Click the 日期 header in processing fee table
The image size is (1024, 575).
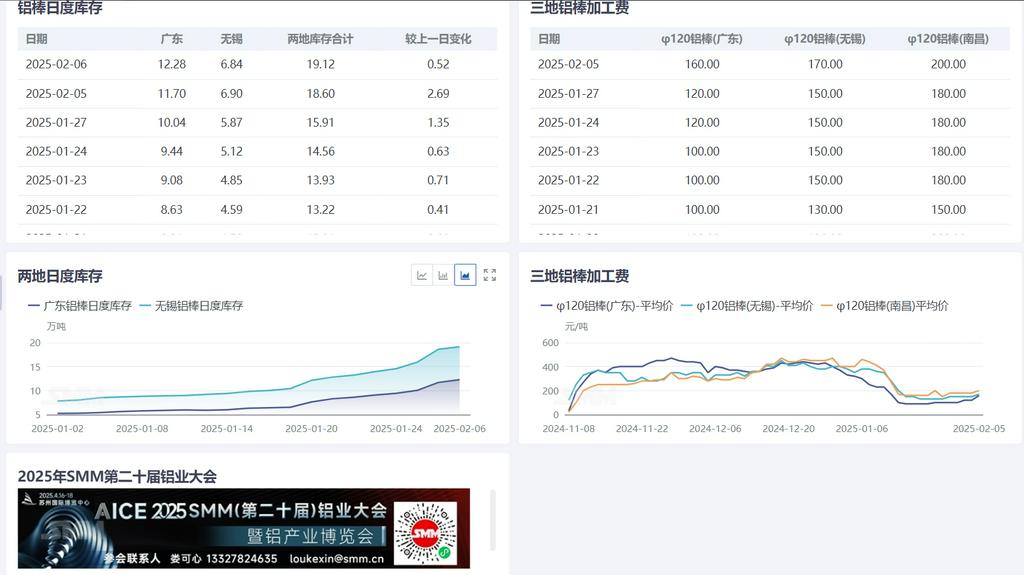point(549,39)
